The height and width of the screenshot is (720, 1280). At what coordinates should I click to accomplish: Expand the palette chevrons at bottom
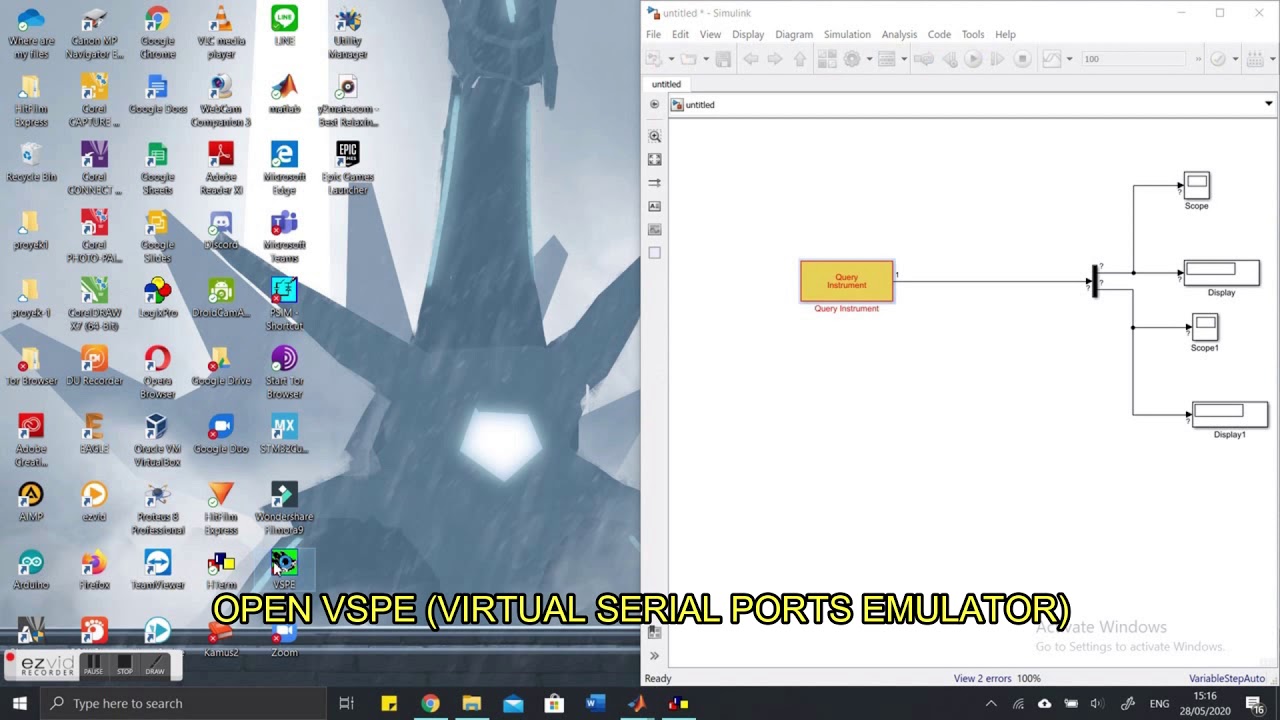point(654,656)
